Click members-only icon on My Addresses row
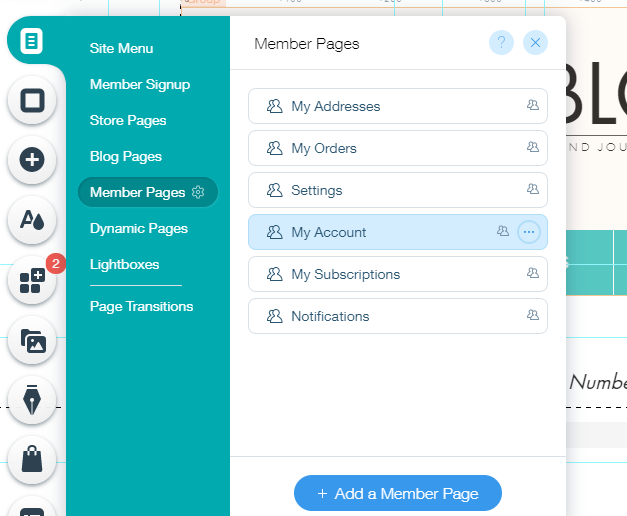Screen dimensions: 627x516 point(533,105)
